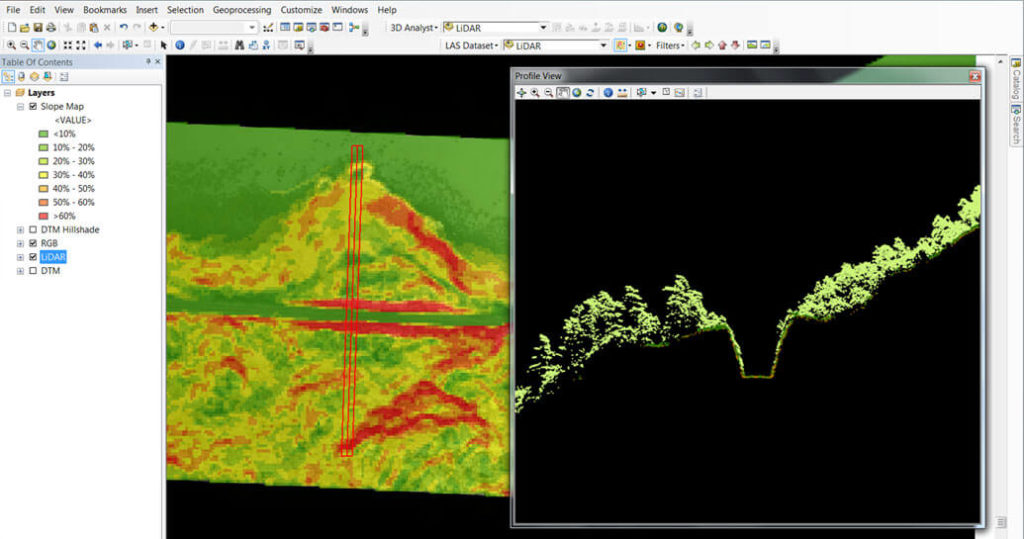Click Zoom In in Profile View window
The width and height of the screenshot is (1024, 539).
click(535, 93)
